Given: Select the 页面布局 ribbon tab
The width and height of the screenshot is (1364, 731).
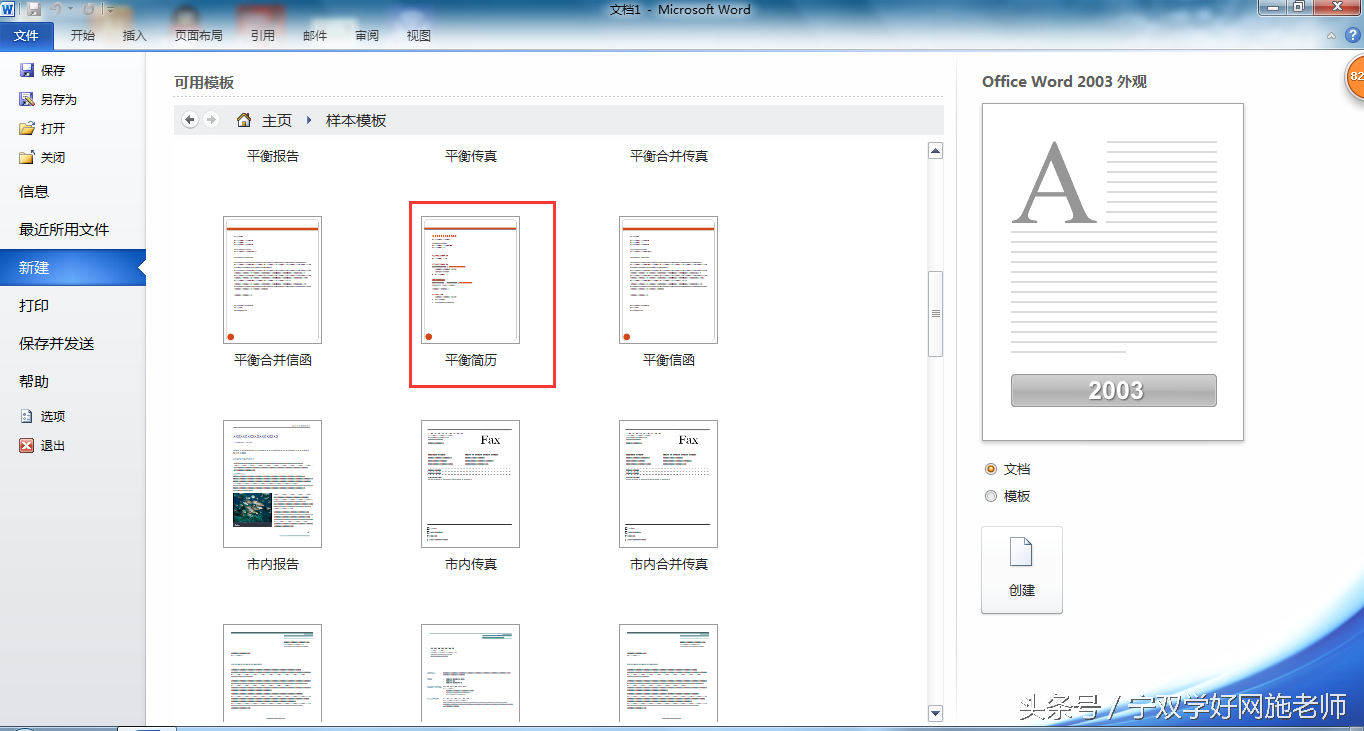Looking at the screenshot, I should (x=198, y=36).
